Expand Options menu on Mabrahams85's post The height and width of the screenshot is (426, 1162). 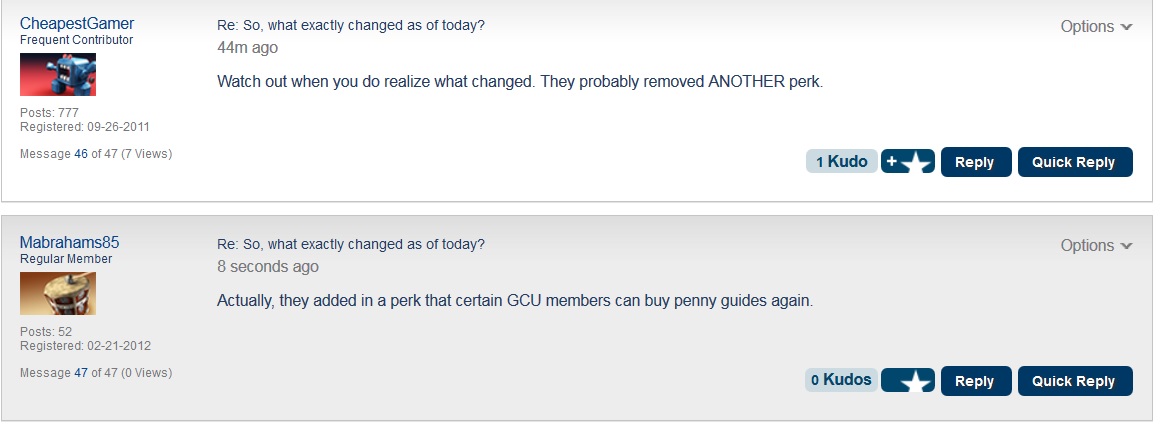[x=1097, y=245]
